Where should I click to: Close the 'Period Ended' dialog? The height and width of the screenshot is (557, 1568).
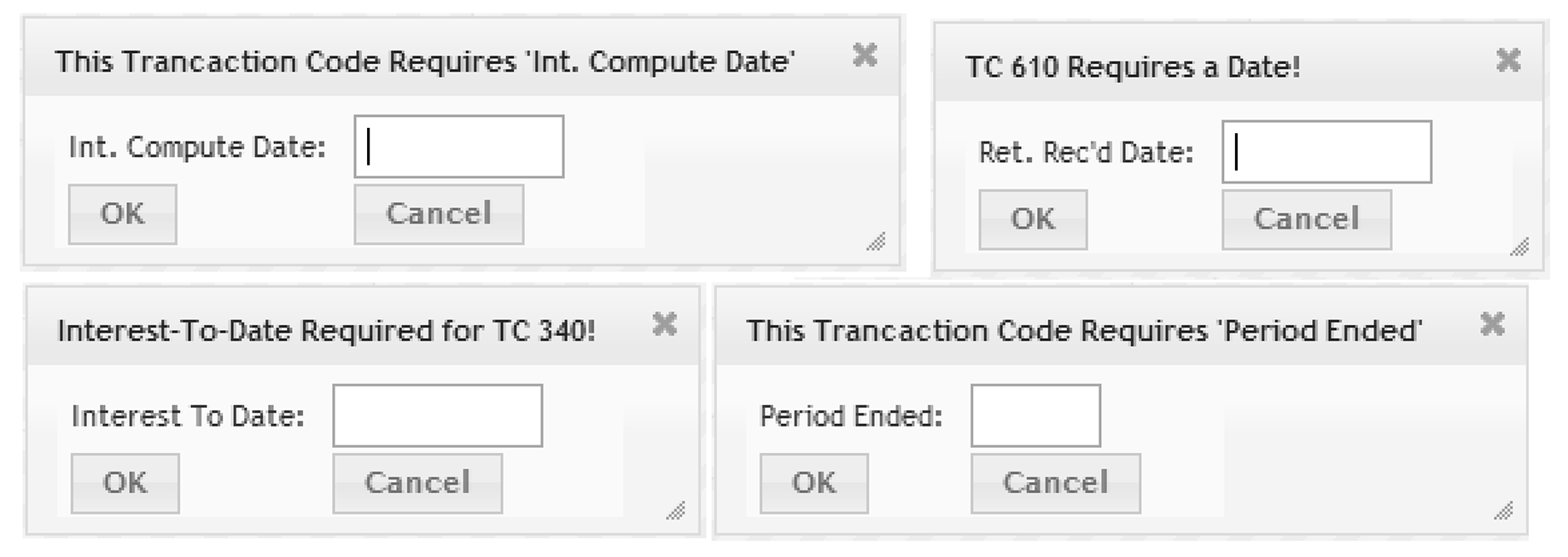(x=1492, y=324)
